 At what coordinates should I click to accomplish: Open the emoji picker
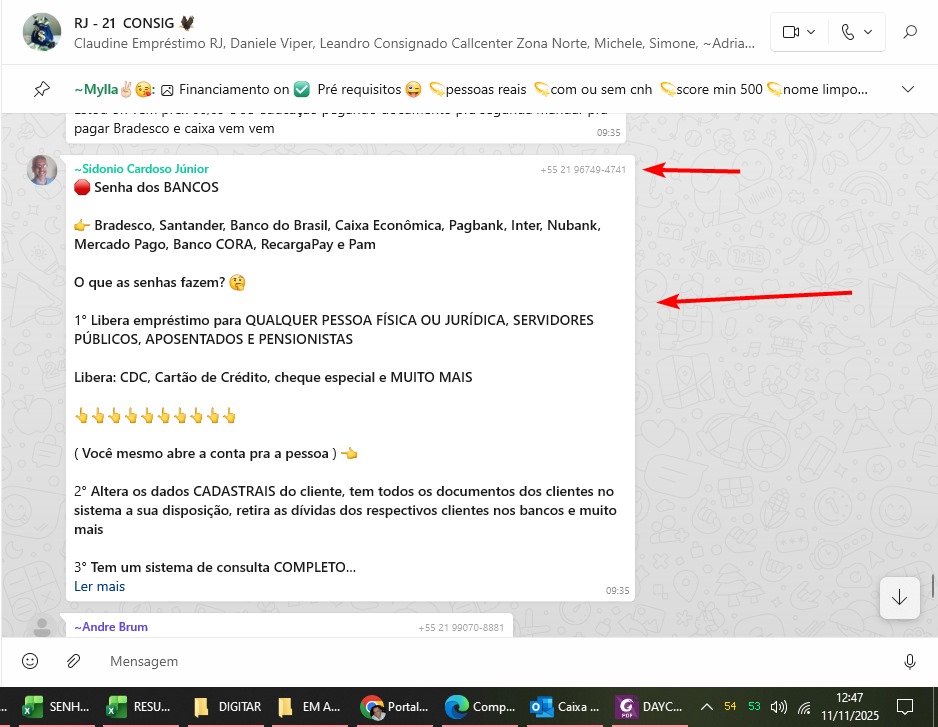pyautogui.click(x=30, y=661)
